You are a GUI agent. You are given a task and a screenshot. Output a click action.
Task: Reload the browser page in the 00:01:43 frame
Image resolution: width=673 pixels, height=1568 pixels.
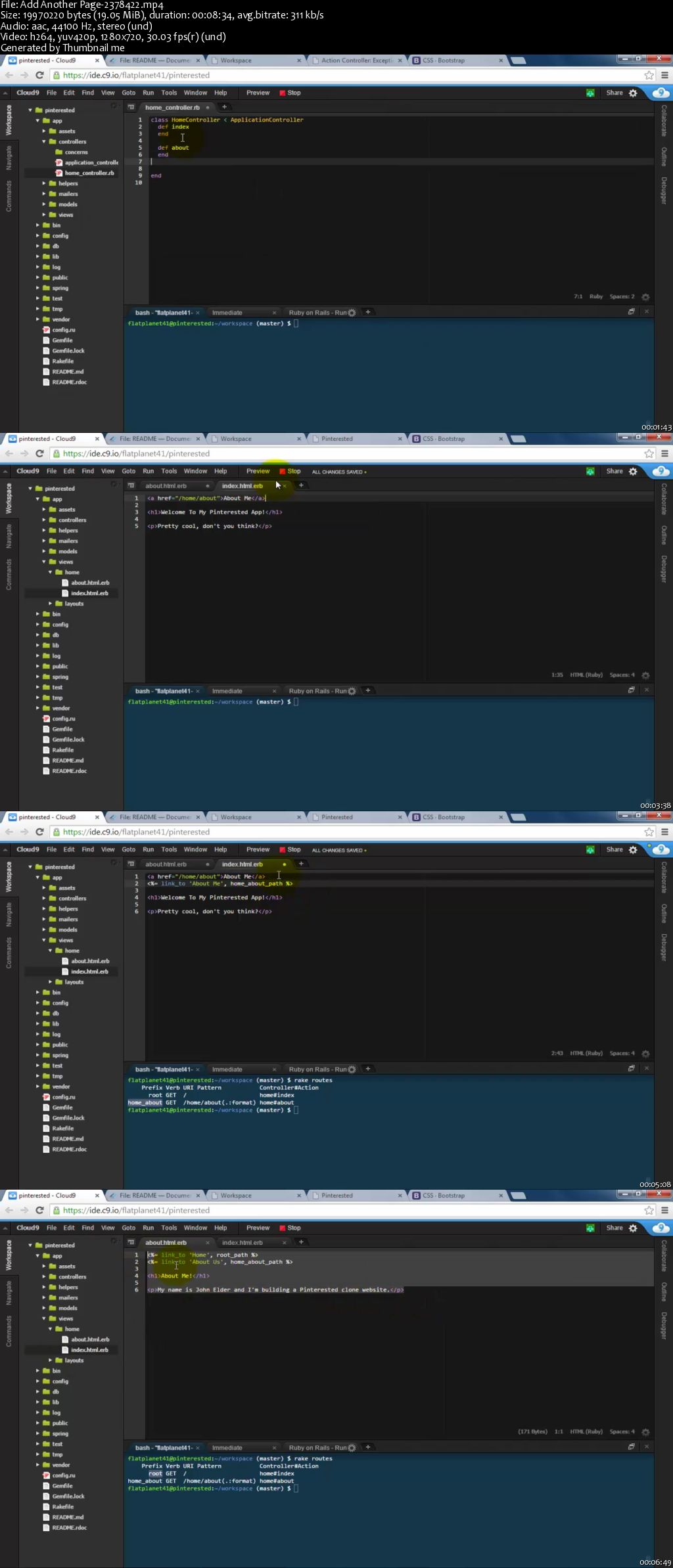click(39, 76)
